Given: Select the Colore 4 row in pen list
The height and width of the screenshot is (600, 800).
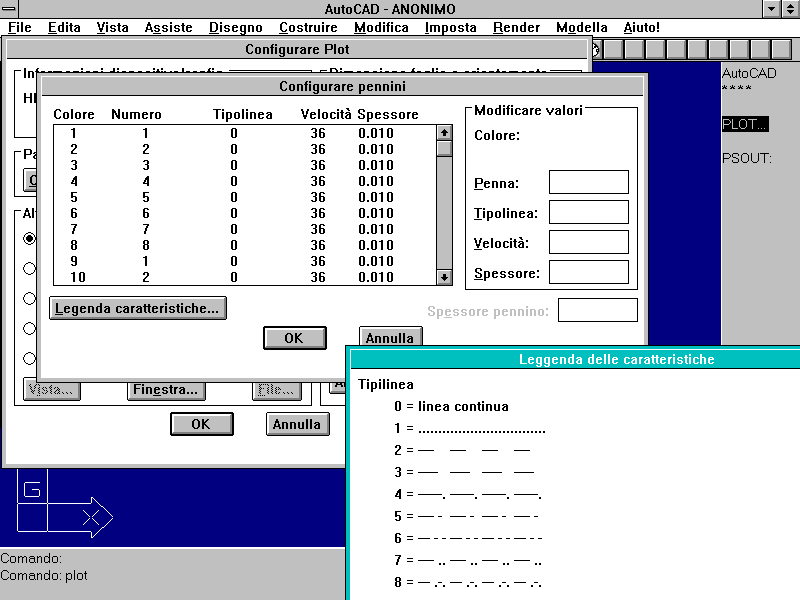Looking at the screenshot, I should coord(245,181).
